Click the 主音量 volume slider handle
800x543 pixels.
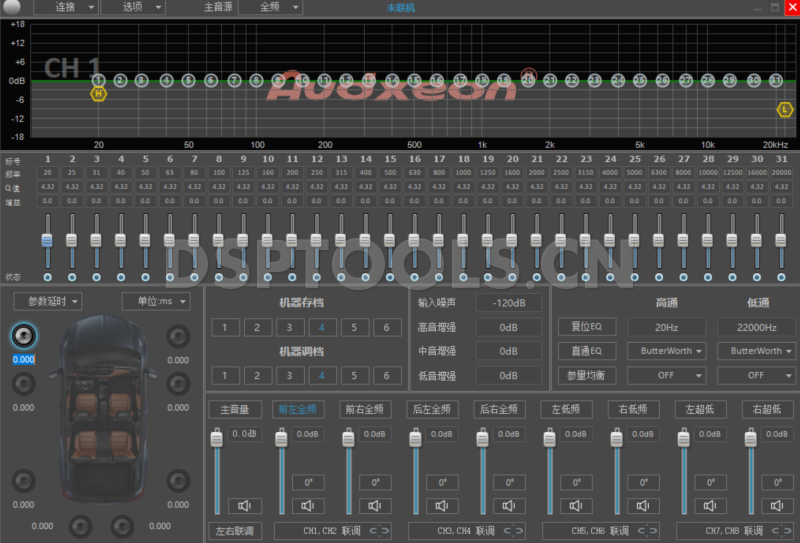pyautogui.click(x=216, y=440)
